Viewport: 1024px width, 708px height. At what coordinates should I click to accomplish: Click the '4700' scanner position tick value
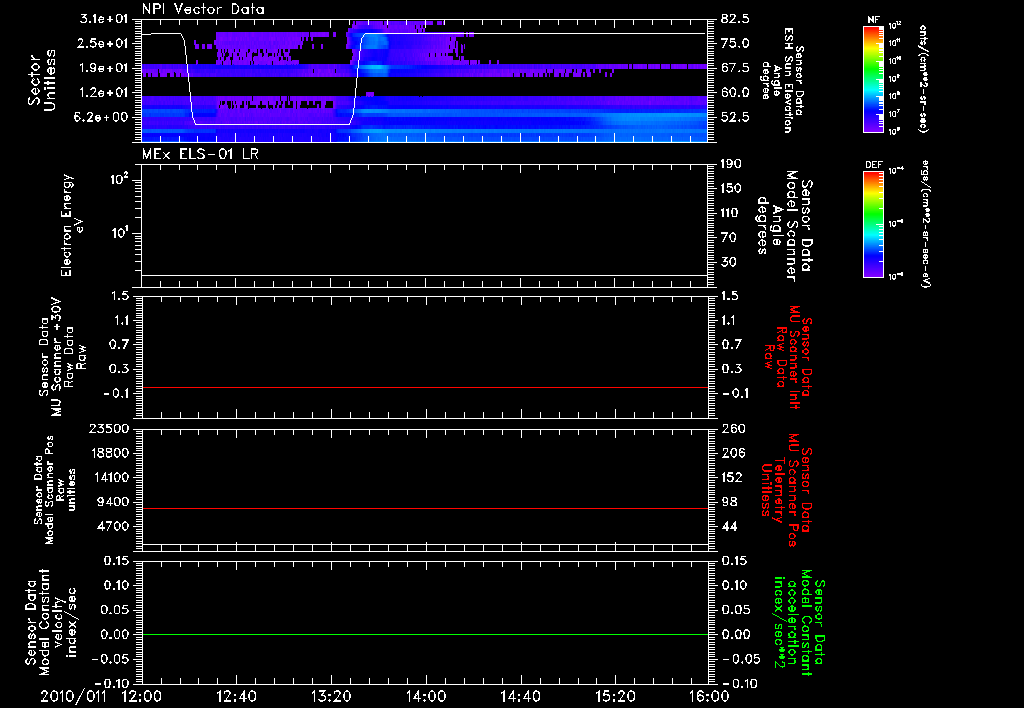click(x=112, y=526)
